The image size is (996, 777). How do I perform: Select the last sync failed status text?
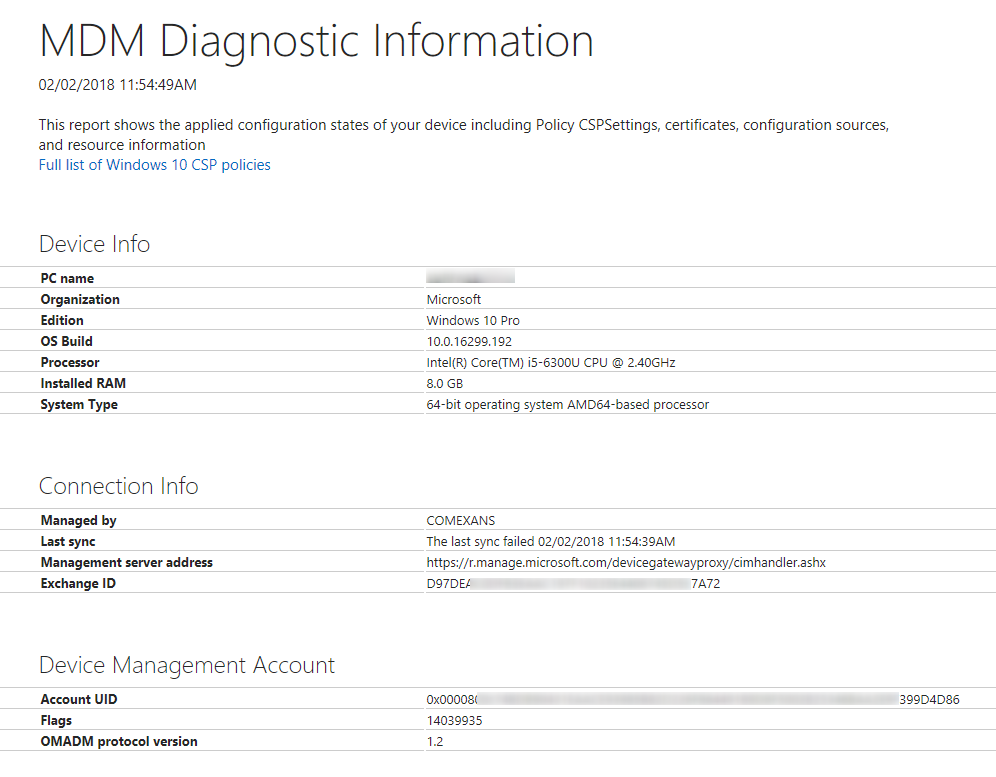(551, 541)
